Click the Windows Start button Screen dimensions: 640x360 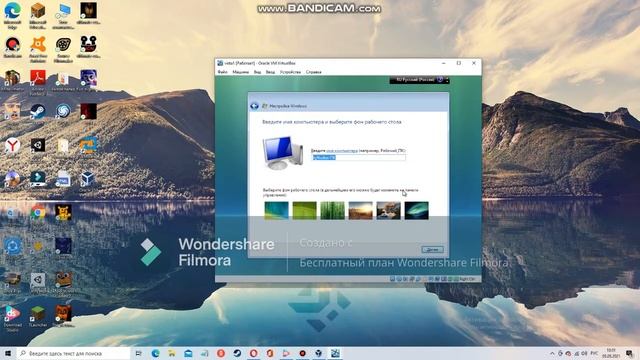tap(7, 353)
